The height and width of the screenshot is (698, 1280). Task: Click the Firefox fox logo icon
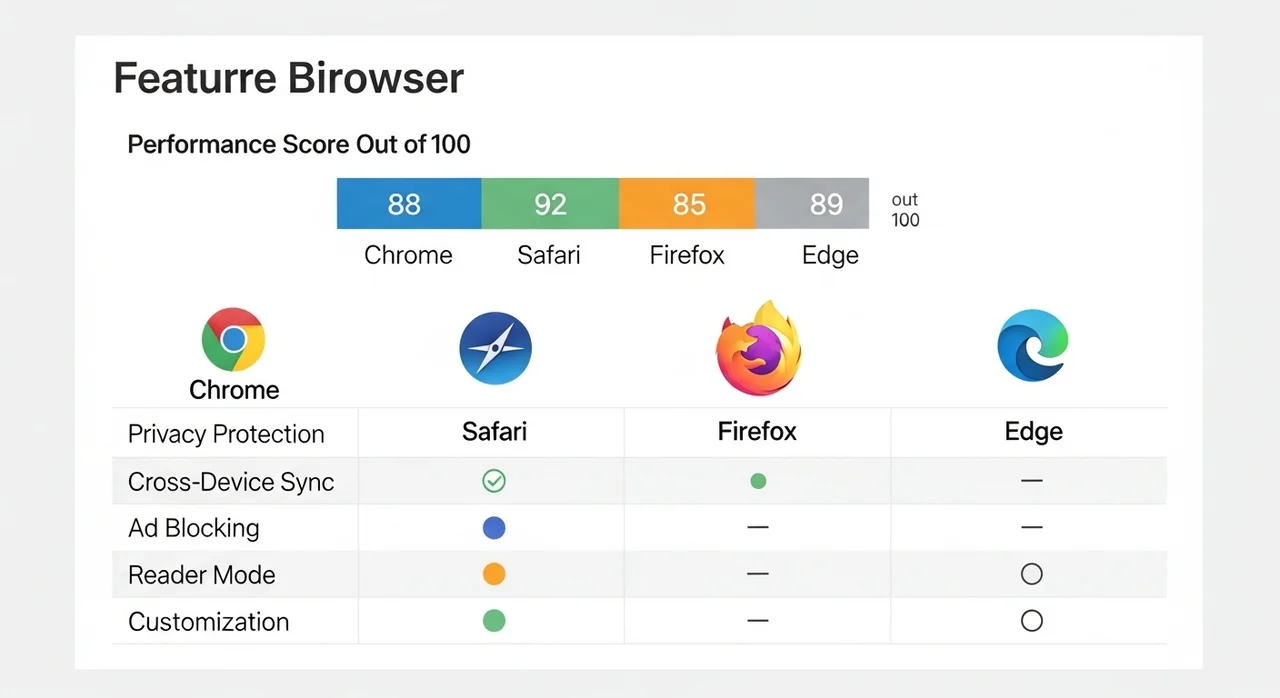point(758,349)
